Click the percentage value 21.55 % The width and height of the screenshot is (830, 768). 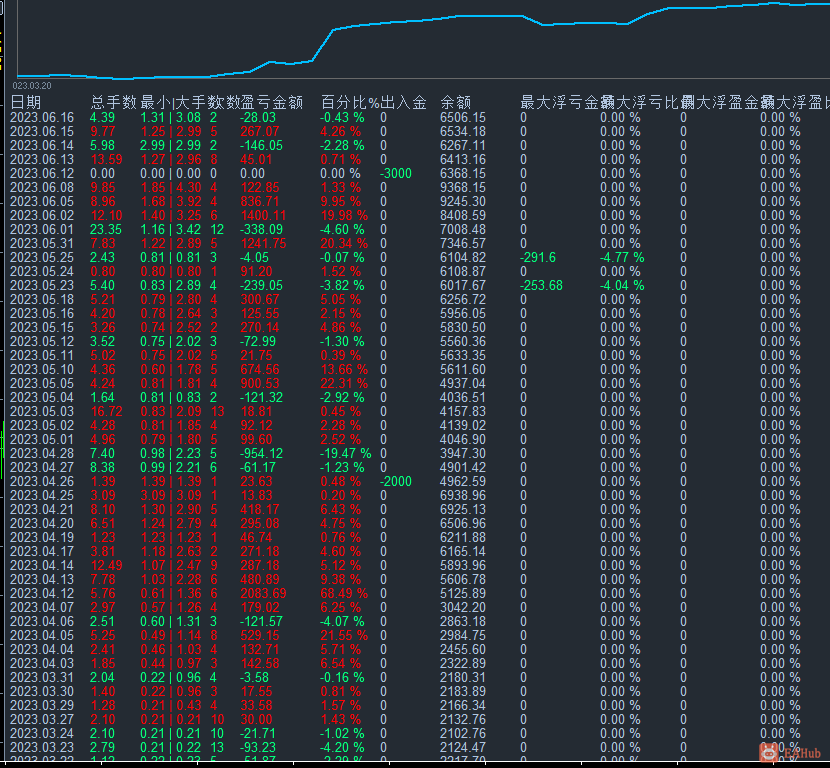click(344, 635)
